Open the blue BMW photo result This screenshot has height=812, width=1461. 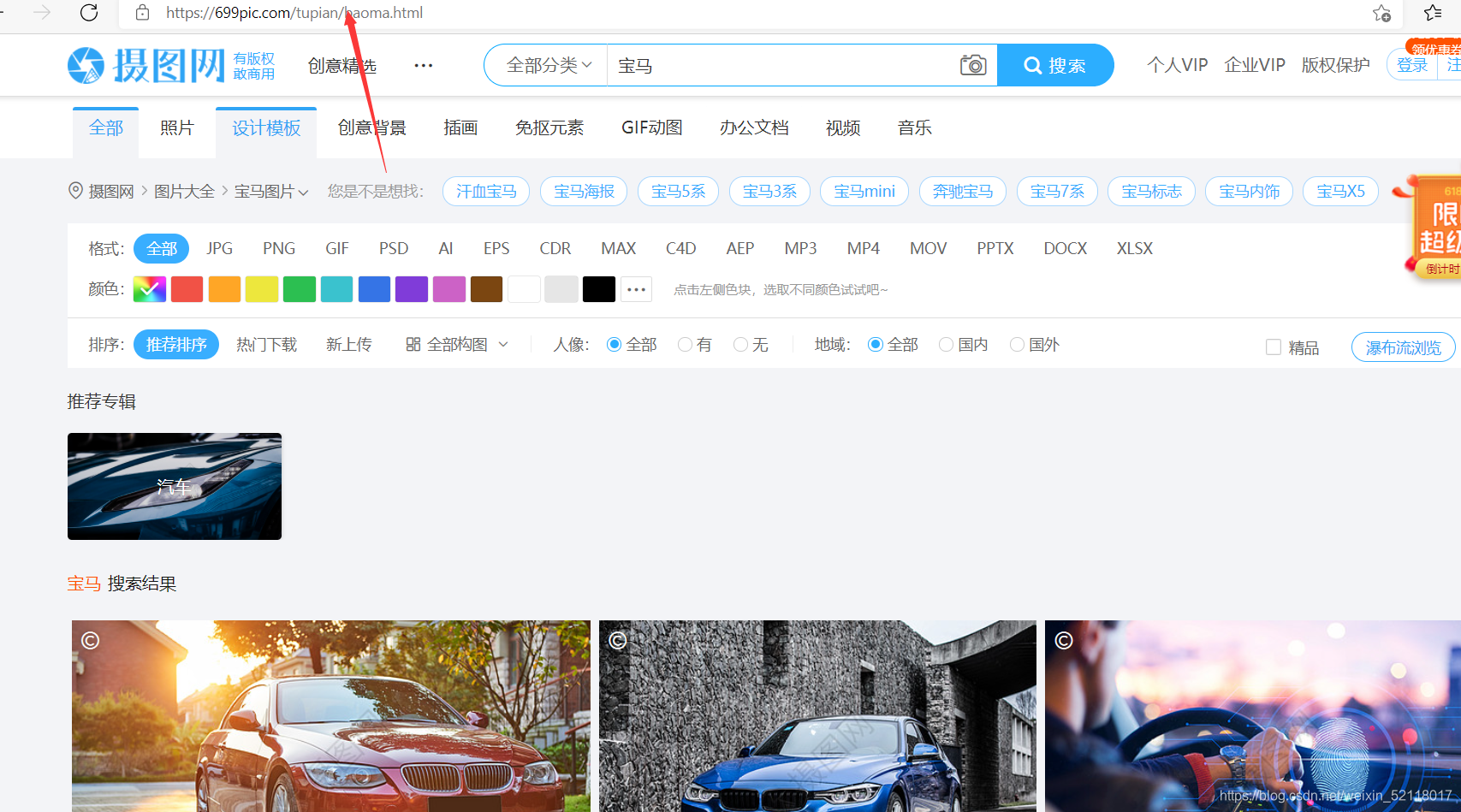tap(817, 716)
